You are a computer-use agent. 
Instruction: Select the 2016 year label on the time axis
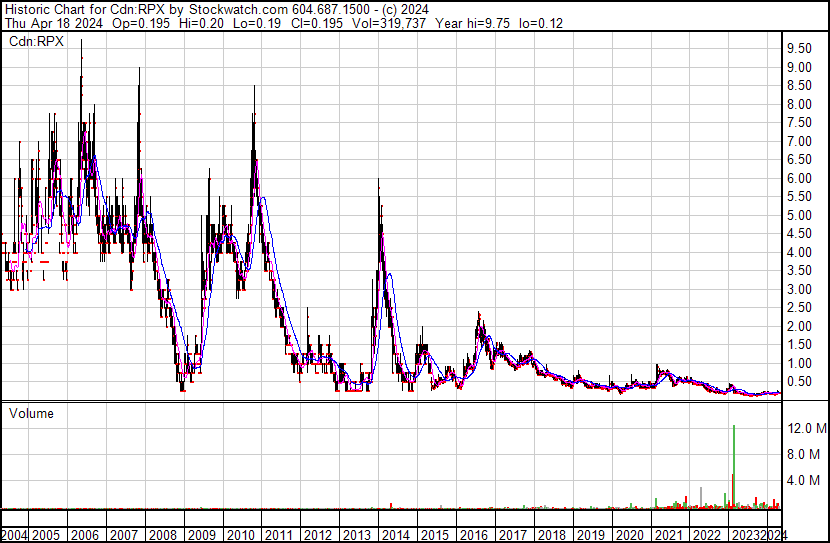coord(475,535)
